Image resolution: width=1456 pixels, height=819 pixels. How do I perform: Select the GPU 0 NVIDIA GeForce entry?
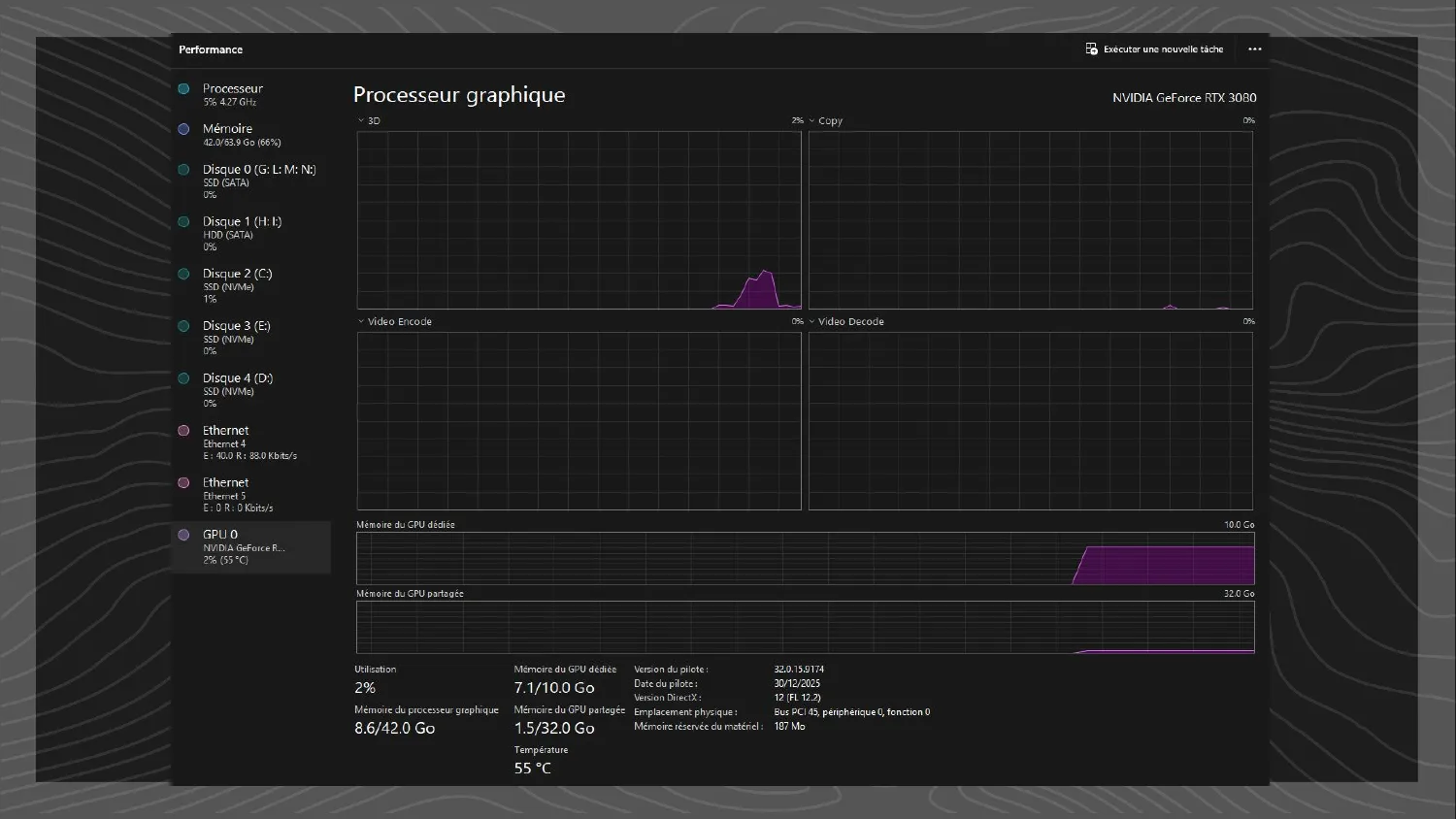[251, 546]
